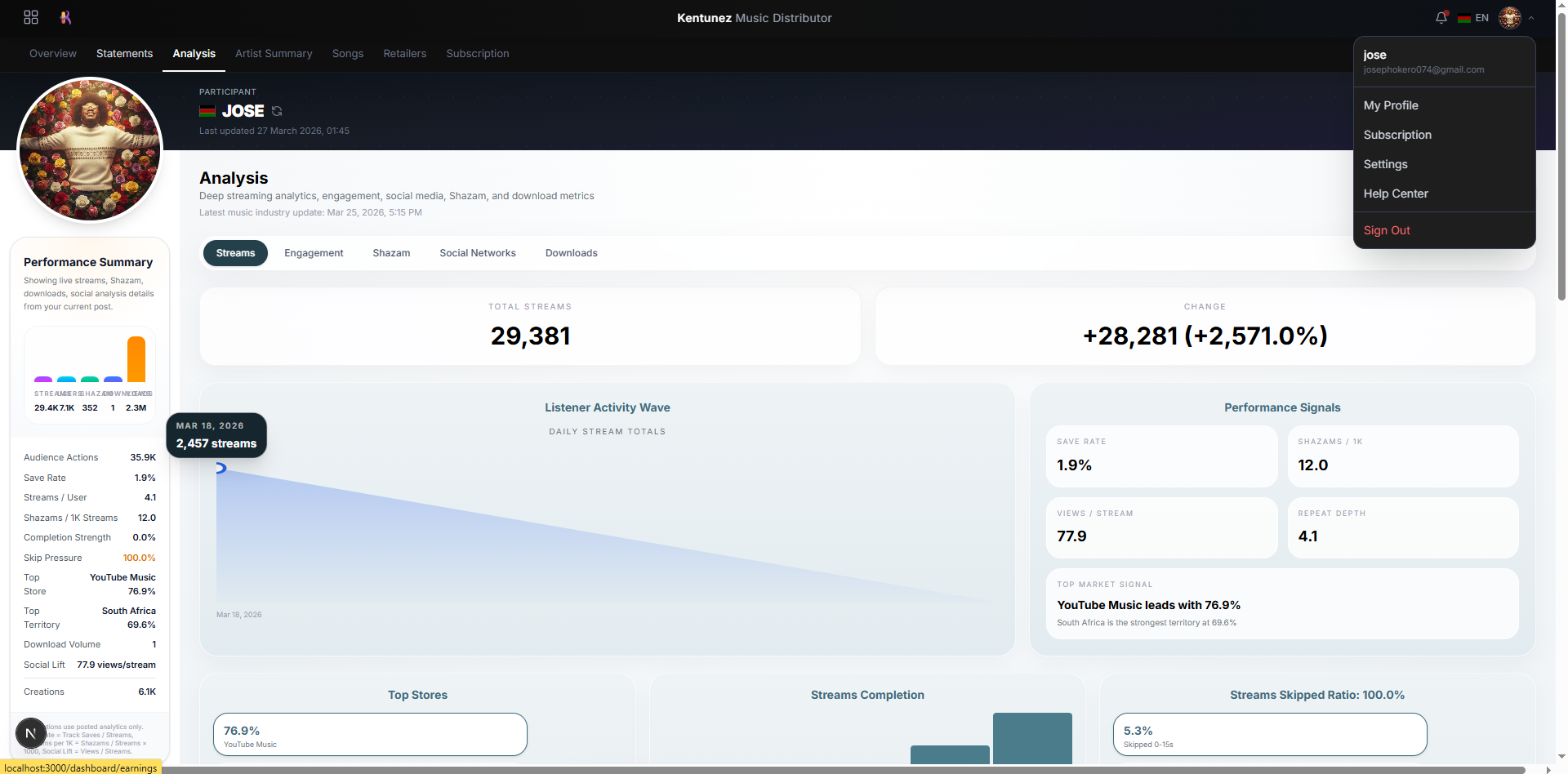Click the refresh icon beside JOSE
Image resolution: width=1568 pixels, height=774 pixels.
pyautogui.click(x=277, y=111)
